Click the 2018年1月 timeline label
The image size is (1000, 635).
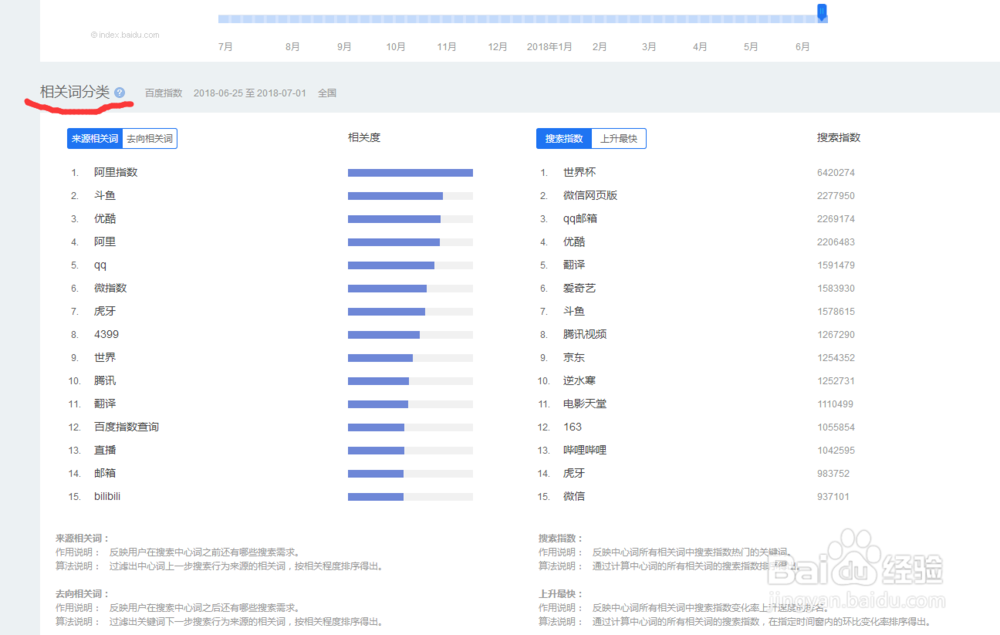(549, 47)
